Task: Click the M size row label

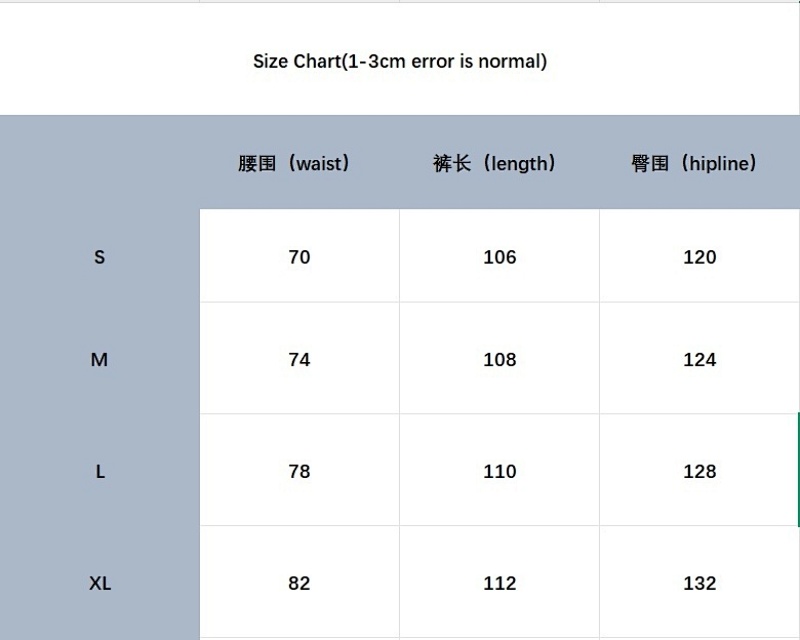Action: pyautogui.click(x=100, y=359)
